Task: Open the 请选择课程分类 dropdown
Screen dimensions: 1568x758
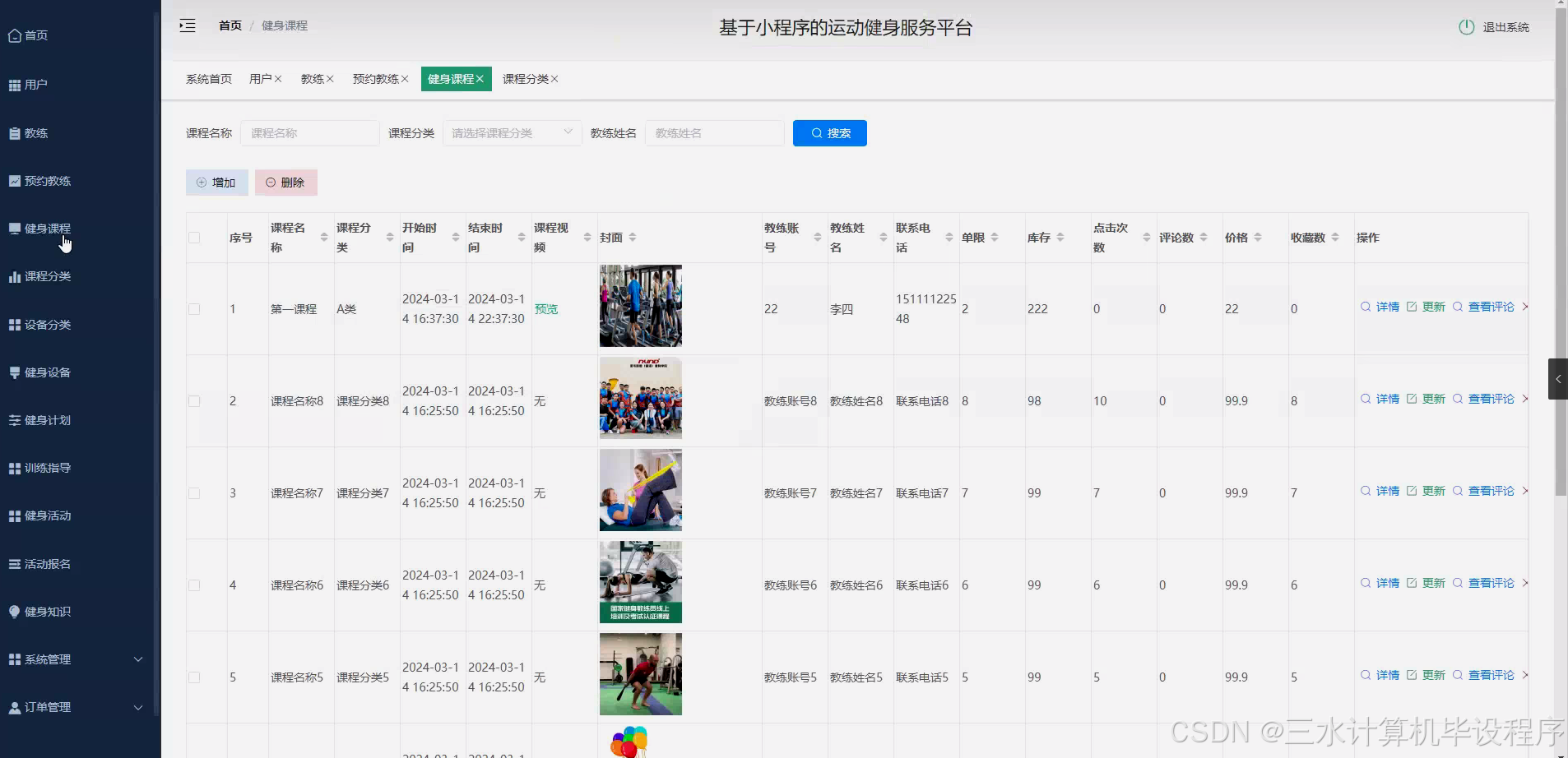Action: [x=512, y=133]
